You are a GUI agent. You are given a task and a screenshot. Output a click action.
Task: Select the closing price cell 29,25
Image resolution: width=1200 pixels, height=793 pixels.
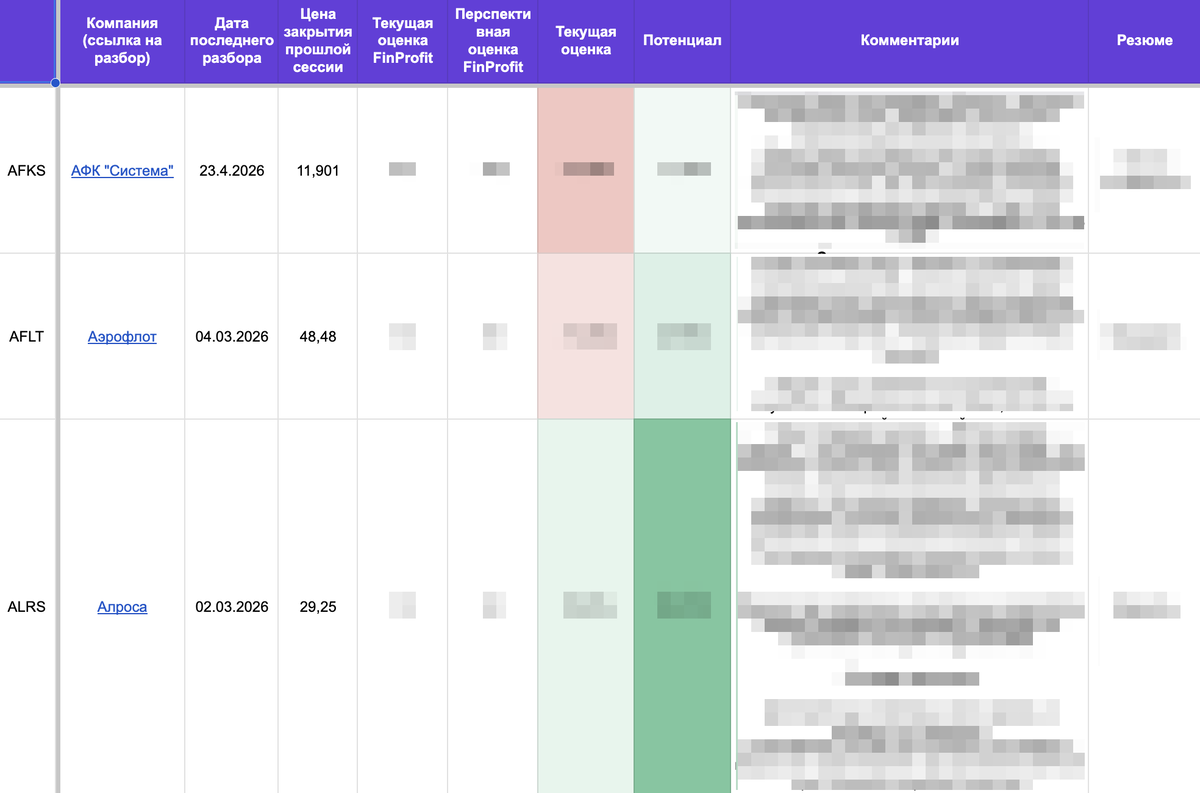(318, 607)
